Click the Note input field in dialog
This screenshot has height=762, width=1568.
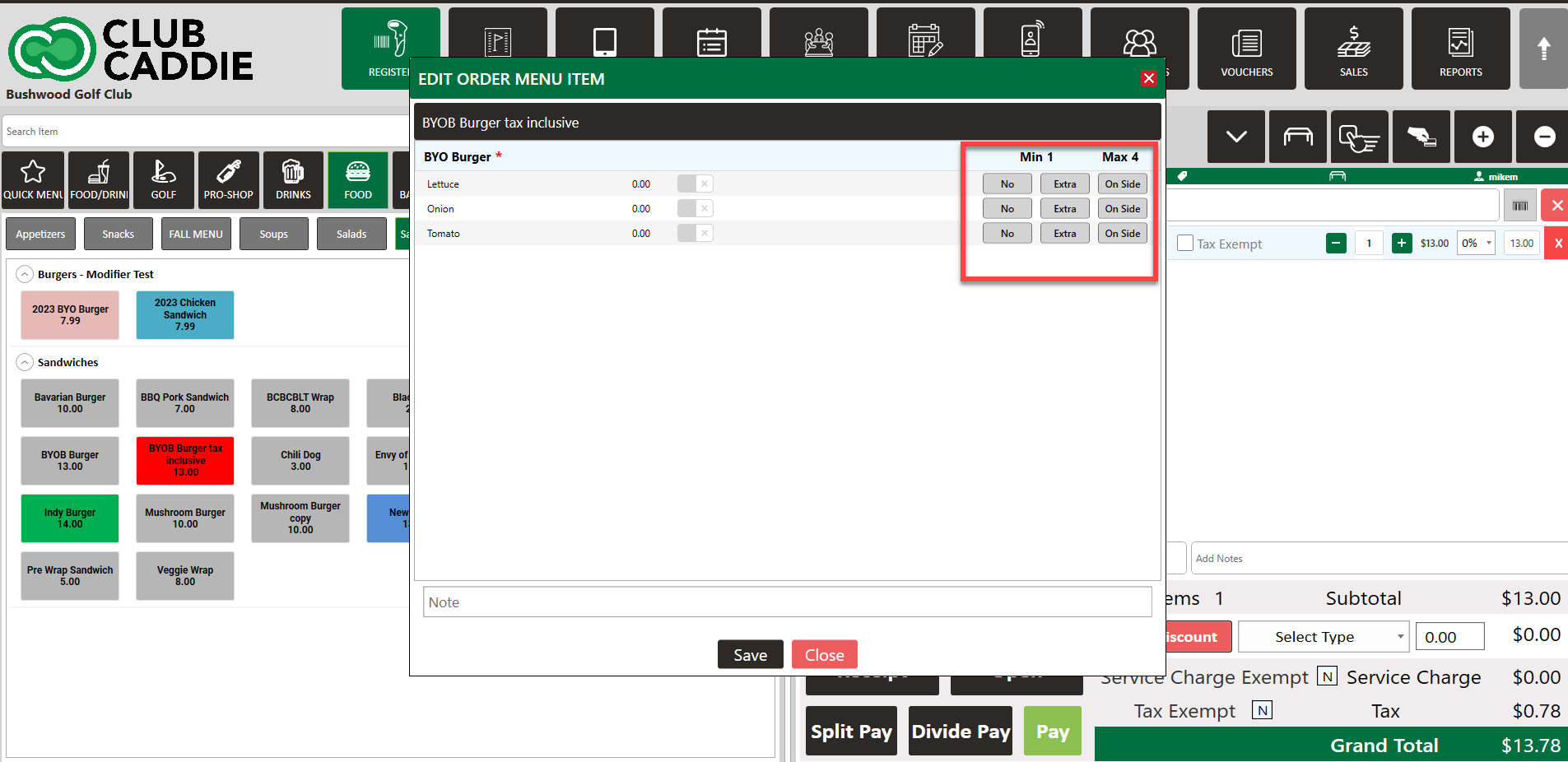tap(787, 602)
